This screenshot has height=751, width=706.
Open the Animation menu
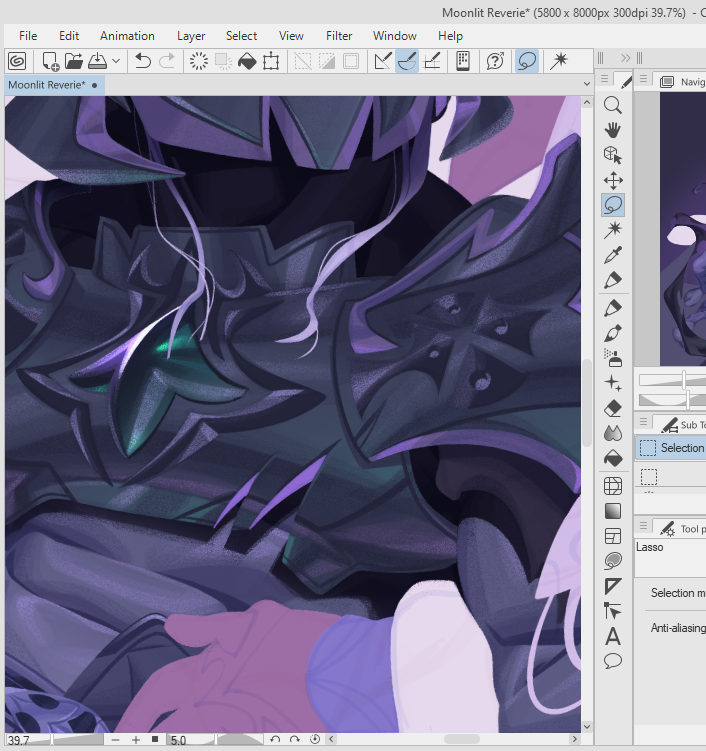tap(127, 36)
